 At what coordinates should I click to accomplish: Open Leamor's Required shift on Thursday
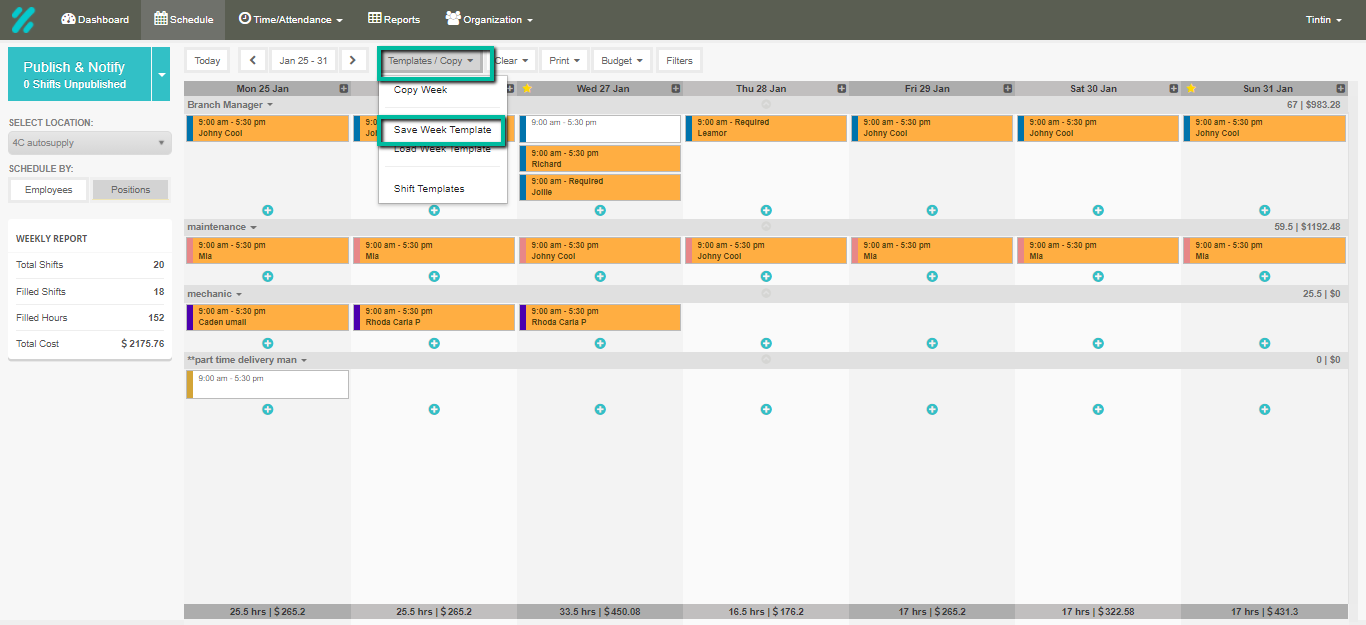[x=766, y=128]
